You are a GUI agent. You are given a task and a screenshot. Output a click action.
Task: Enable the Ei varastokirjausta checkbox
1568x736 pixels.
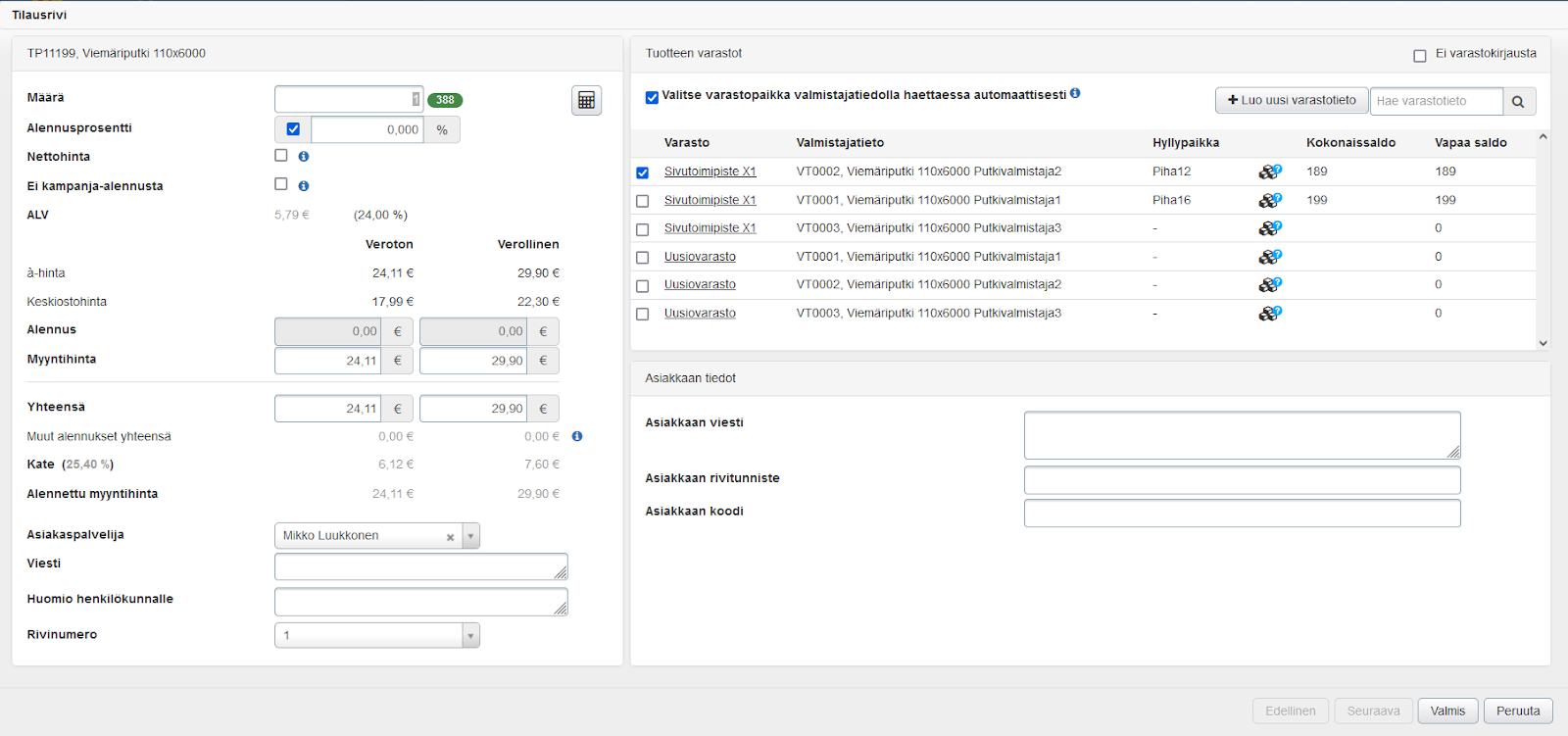[x=1419, y=56]
